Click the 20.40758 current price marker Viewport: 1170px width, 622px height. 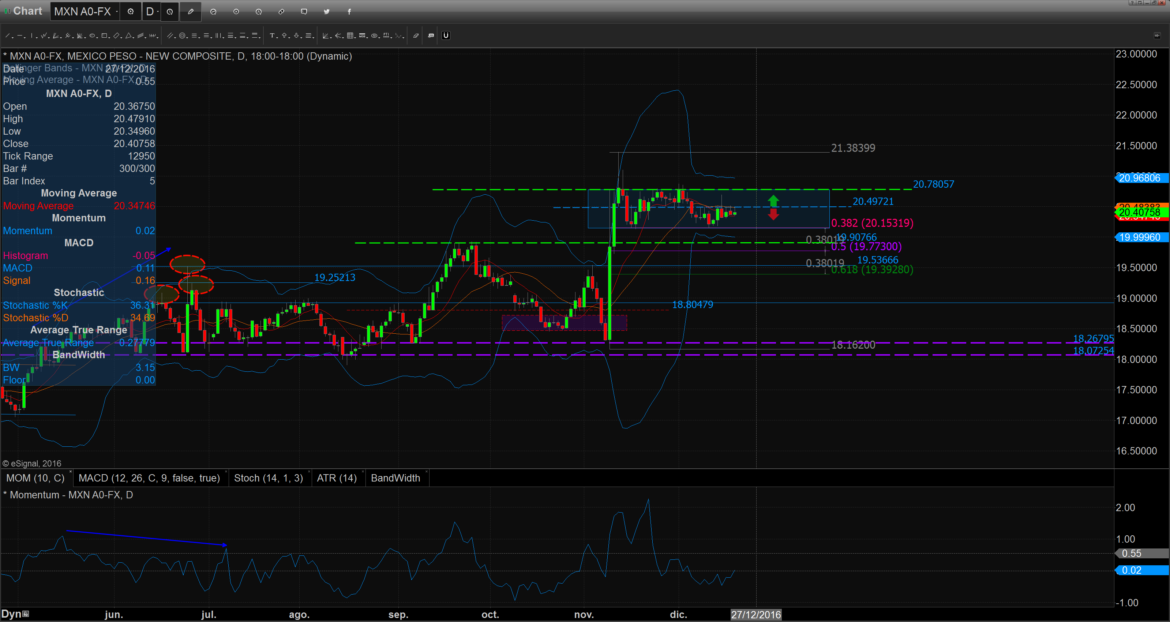pos(1142,213)
